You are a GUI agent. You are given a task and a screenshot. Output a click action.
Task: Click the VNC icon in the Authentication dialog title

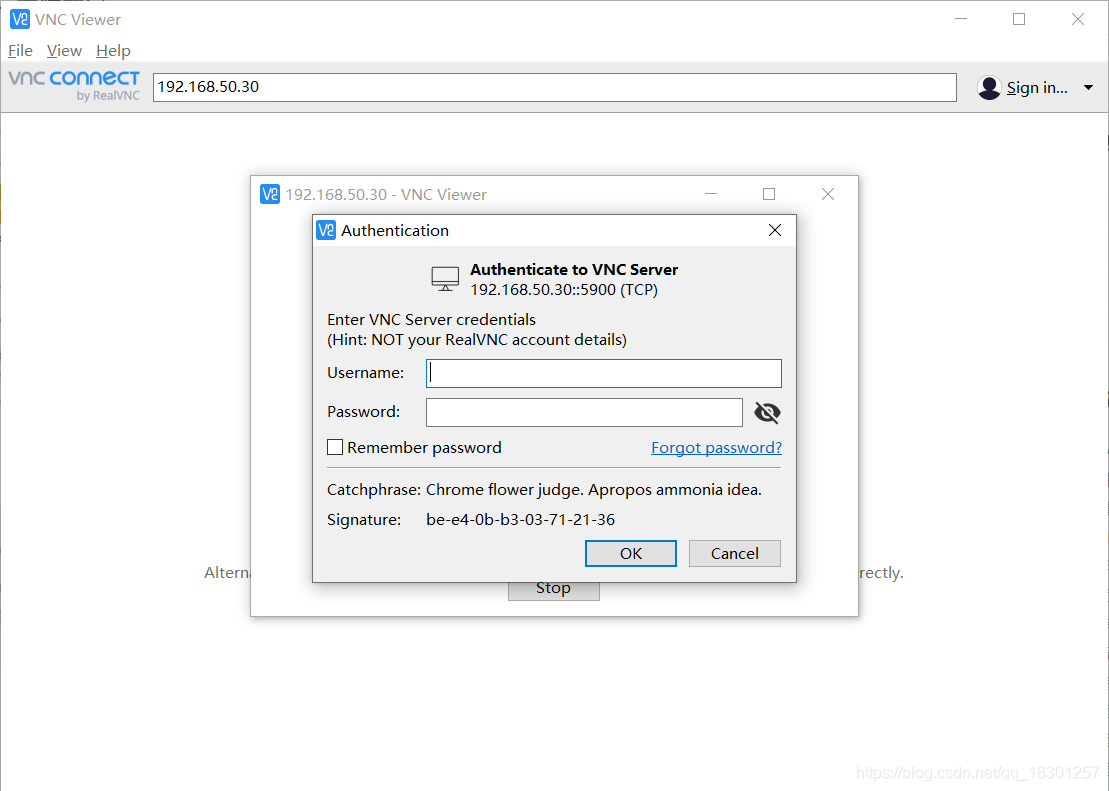325,230
